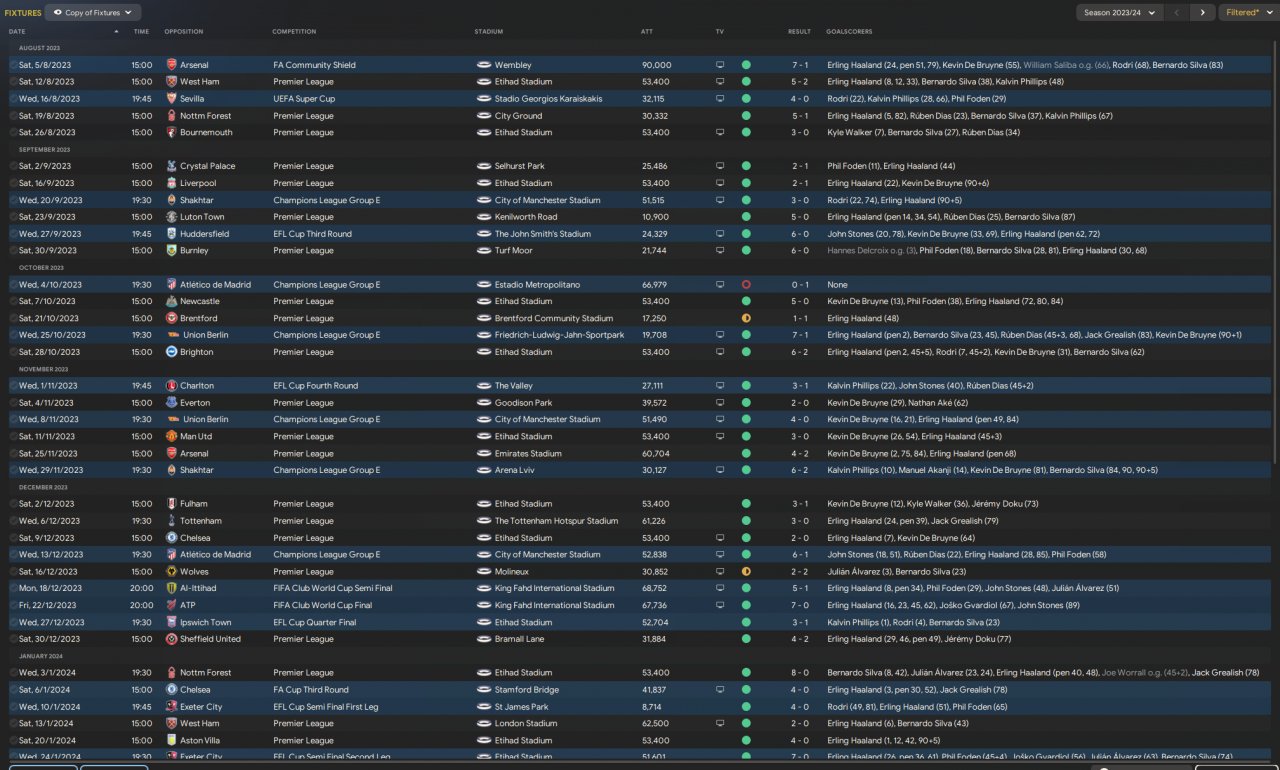
Task: Sort fixtures by the Goalscorers column header
Action: pos(850,32)
